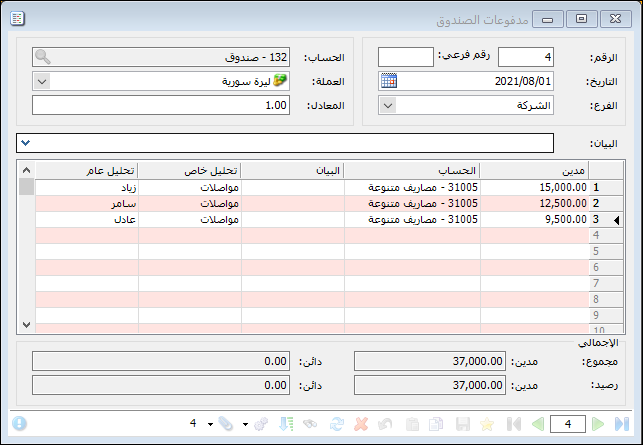Click the row header number 2
The image size is (643, 445).
tap(606, 203)
